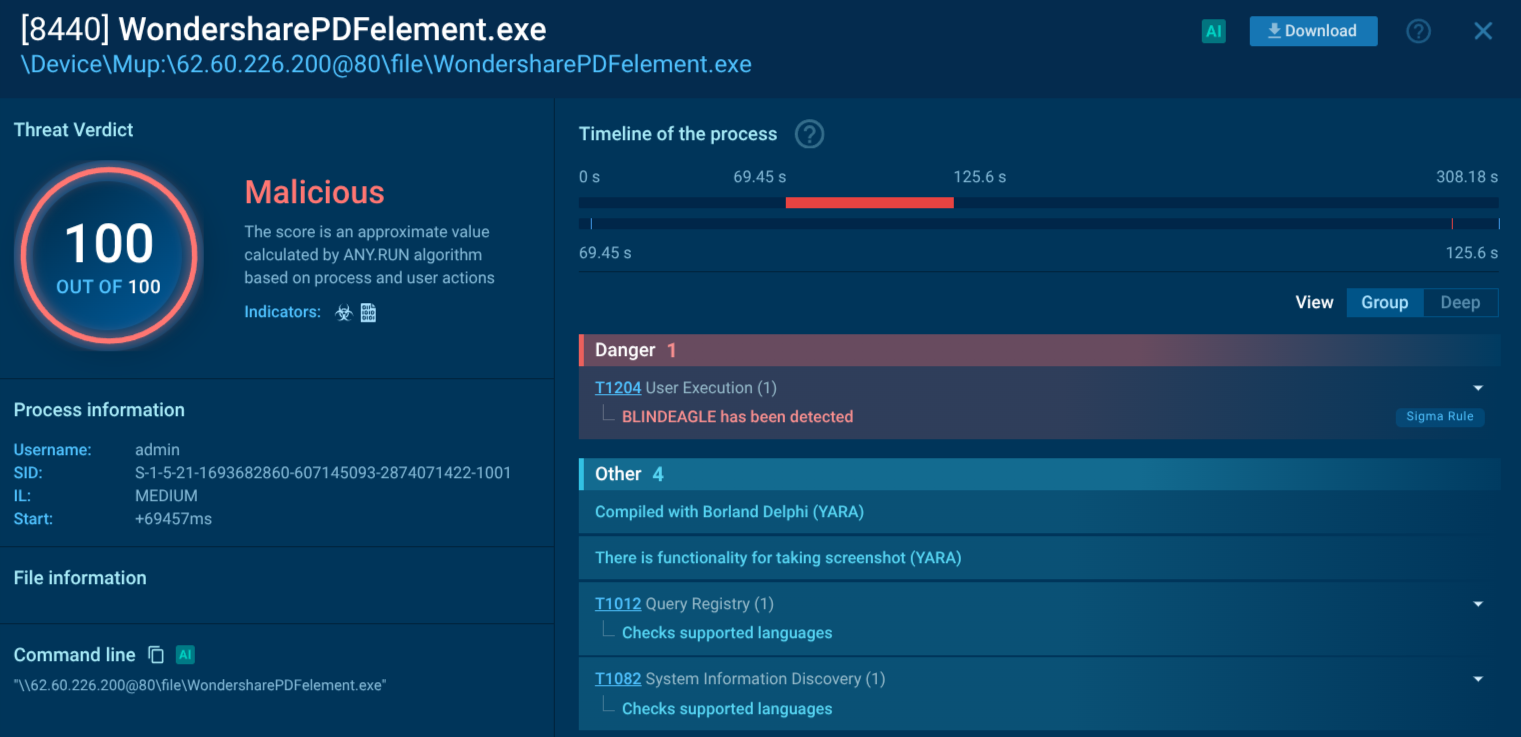Click the Malicious verdict label
The height and width of the screenshot is (737, 1521).
pyautogui.click(x=314, y=192)
